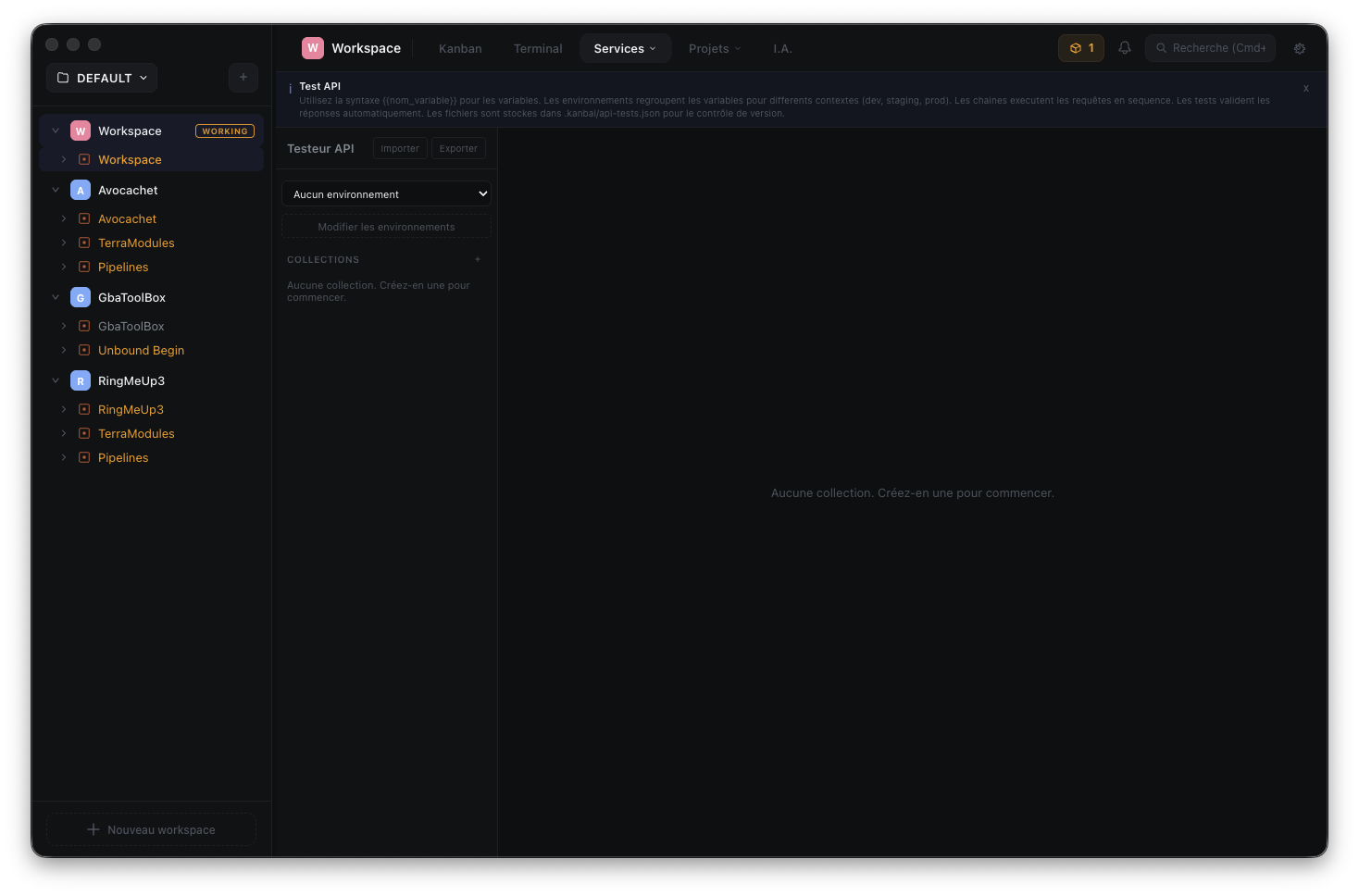Open the Aucun environnement dropdown
1359x896 pixels.
point(386,193)
